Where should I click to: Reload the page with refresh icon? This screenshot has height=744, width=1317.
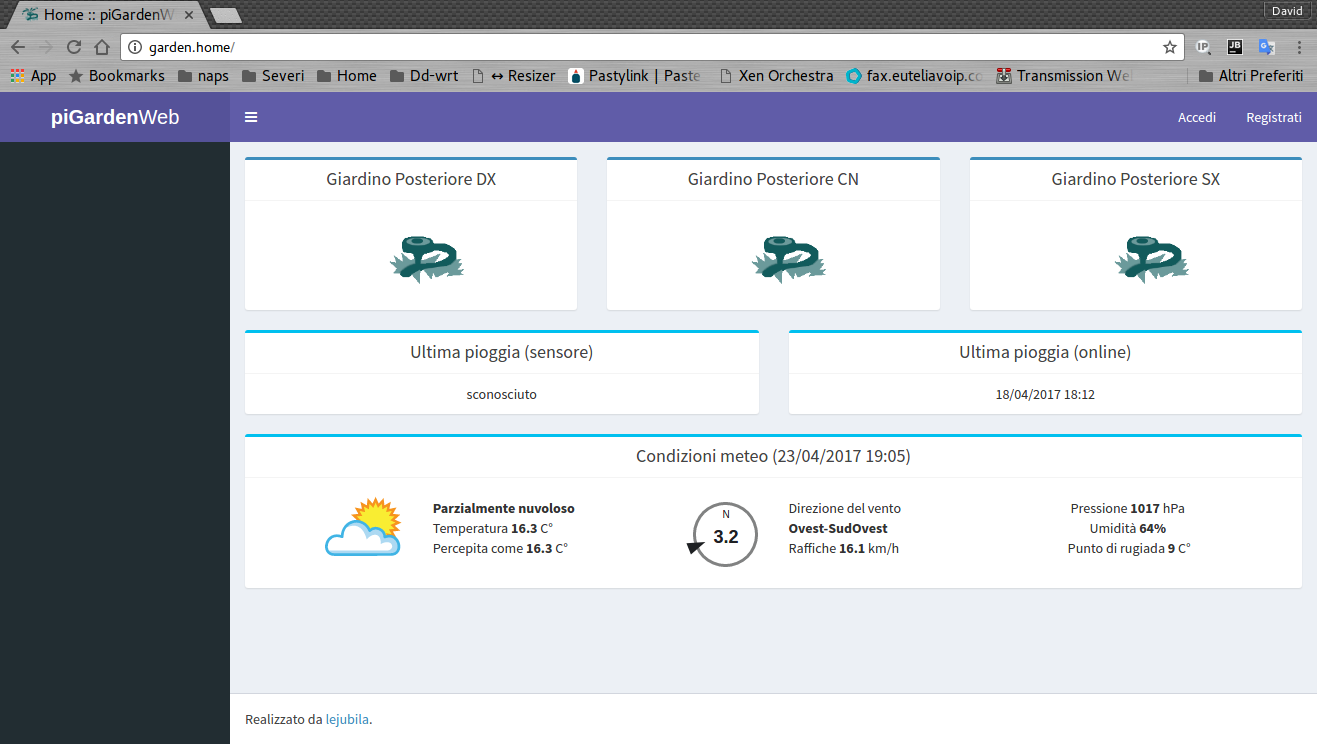pos(74,47)
